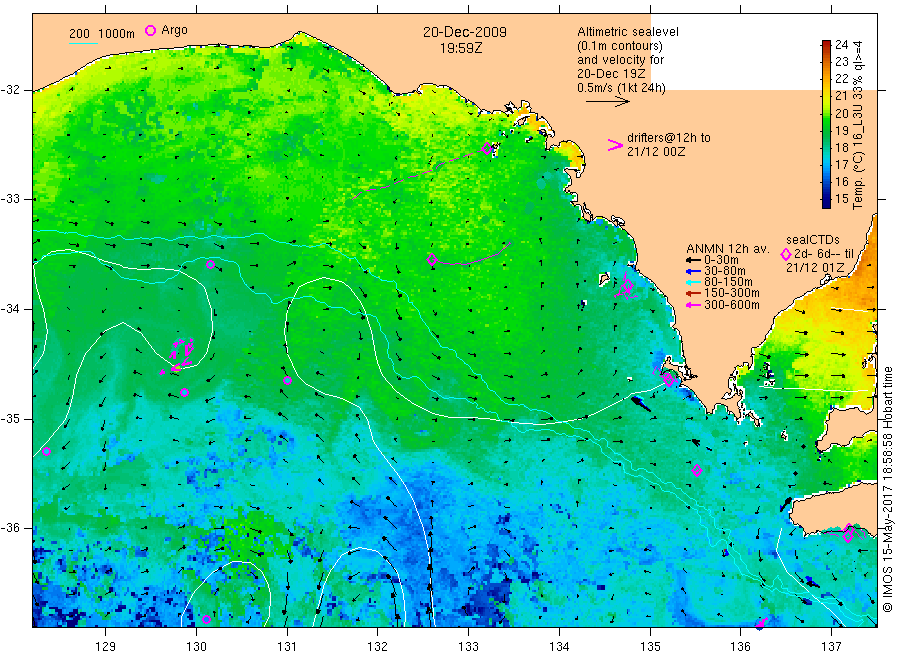Click the magenta 300-600m legend arrow
Image resolution: width=900 pixels, height=660 pixels.
[x=693, y=305]
